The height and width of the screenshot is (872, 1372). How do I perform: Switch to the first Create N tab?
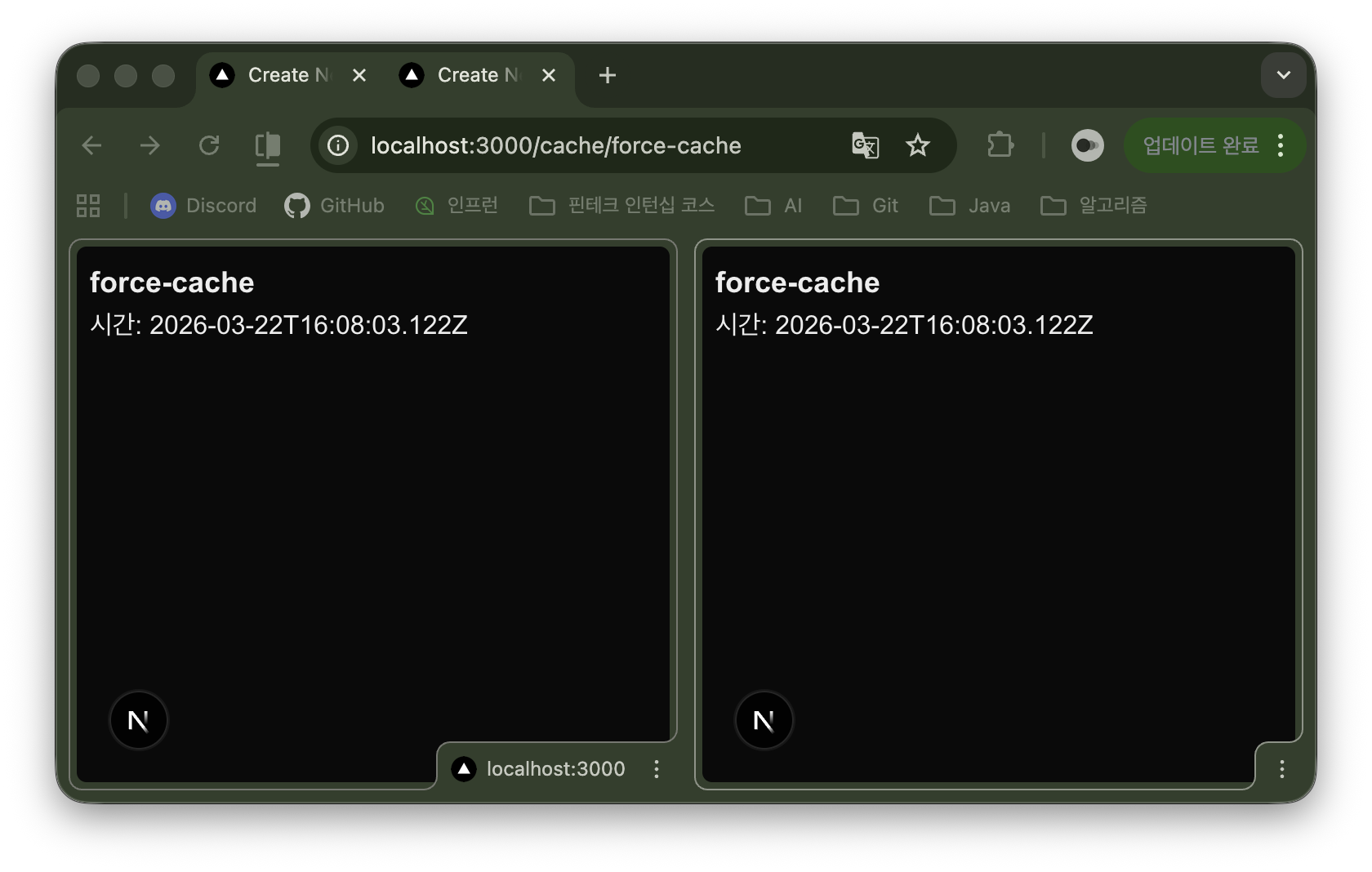click(x=278, y=75)
